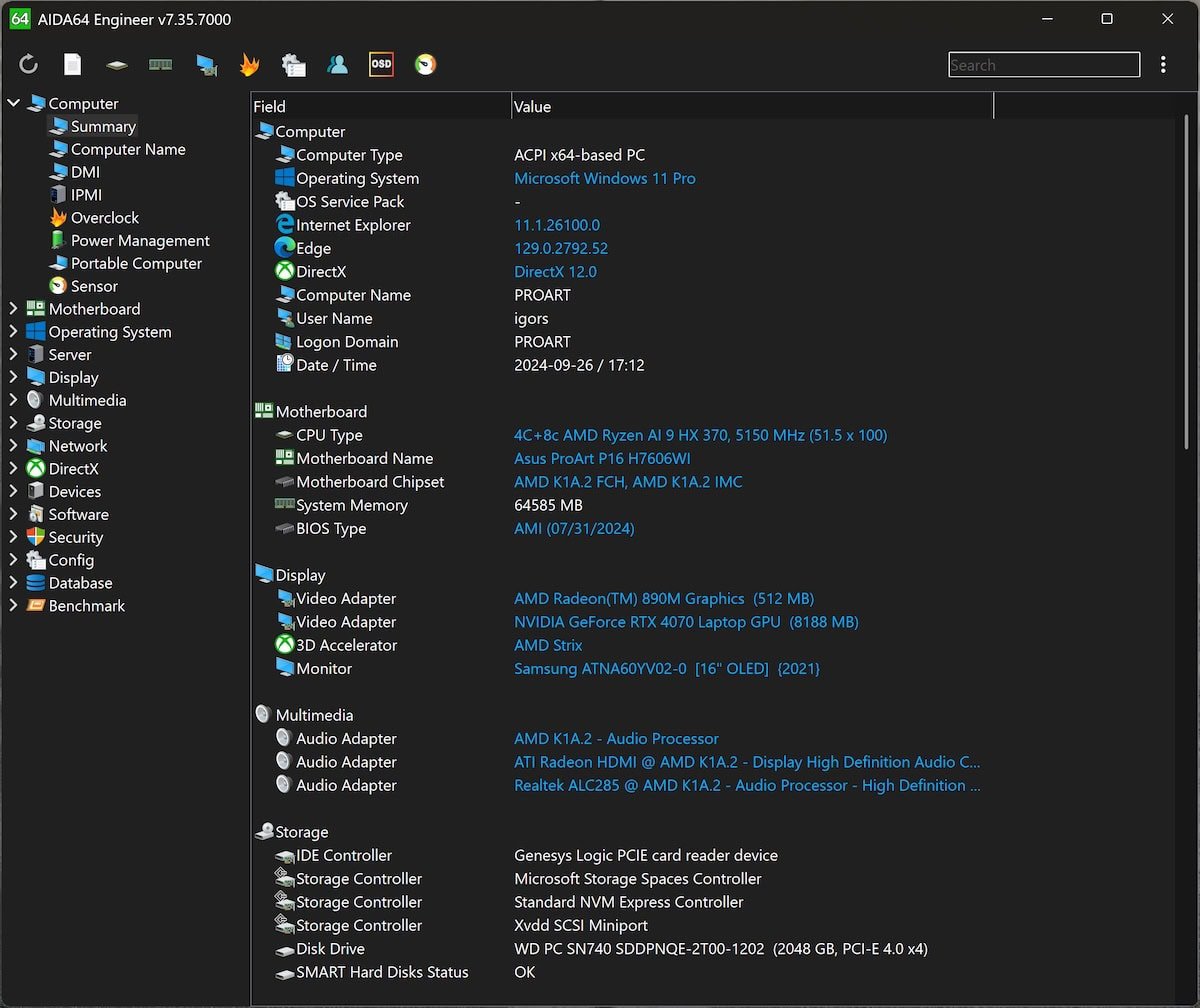This screenshot has width=1200, height=1008.
Task: Click the Refresh toolbar icon
Action: (29, 65)
